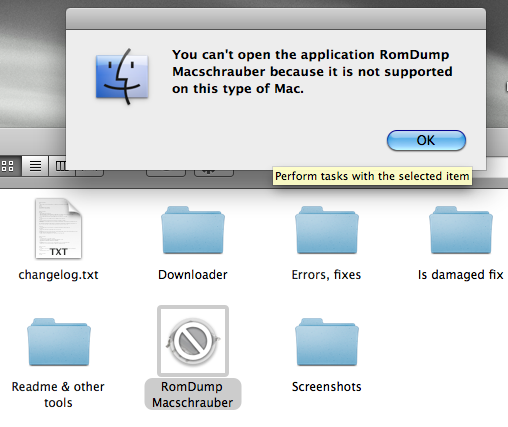Click the dialog title bar
The width and height of the screenshot is (508, 427).
[x=276, y=19]
